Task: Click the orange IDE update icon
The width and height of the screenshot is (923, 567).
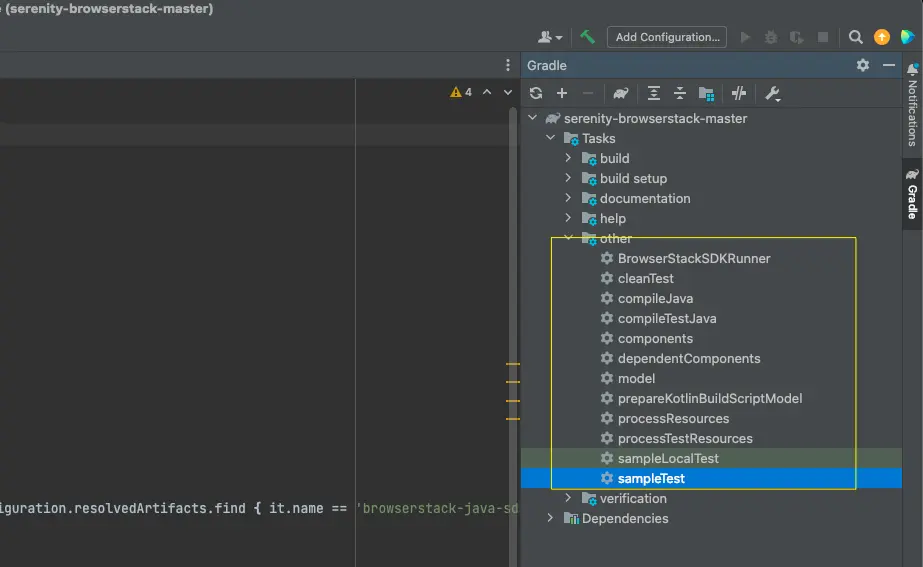Action: point(881,37)
